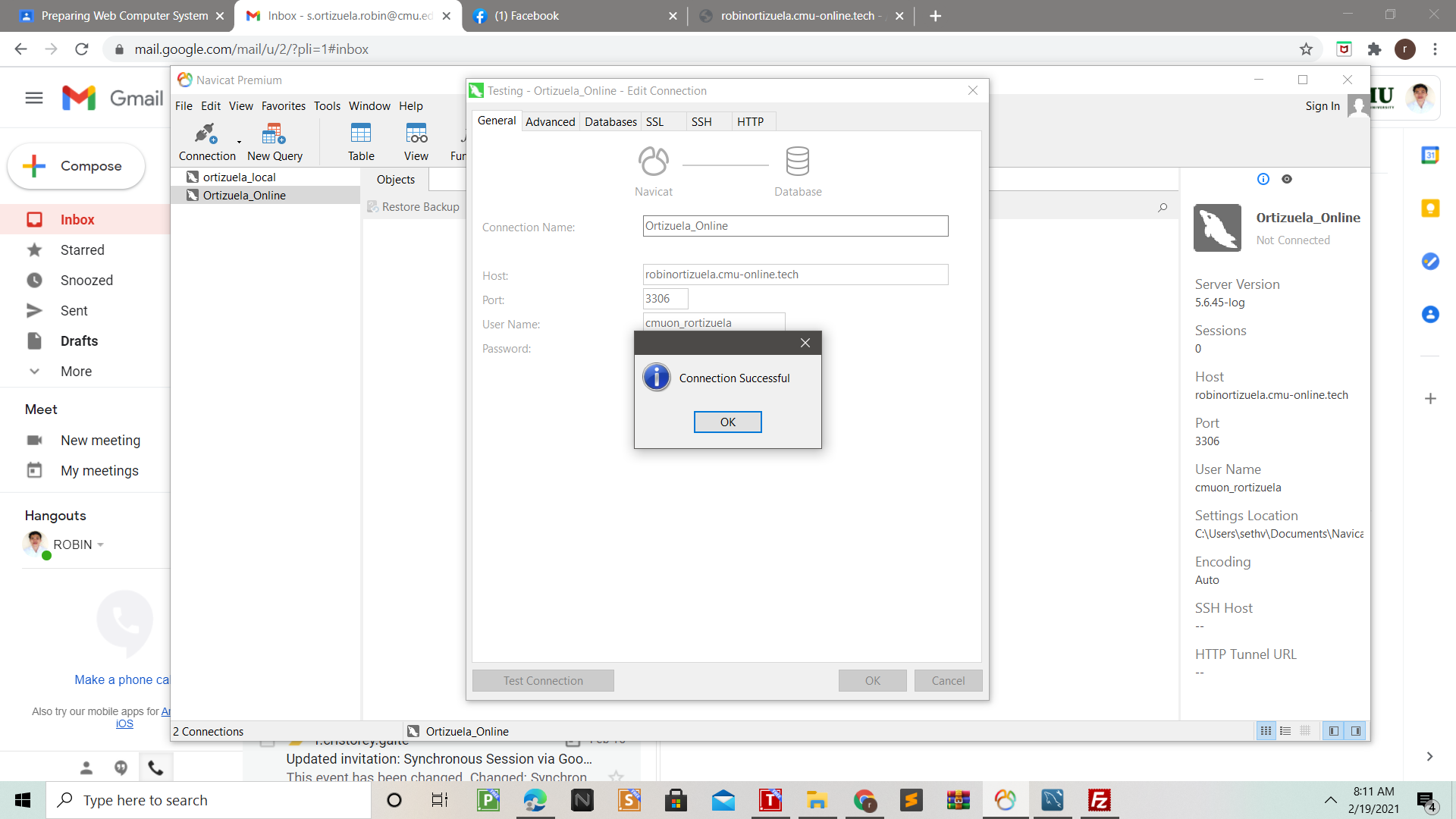This screenshot has width=1456, height=819.
Task: Expand the Connection dropdown arrow
Action: coord(239,142)
